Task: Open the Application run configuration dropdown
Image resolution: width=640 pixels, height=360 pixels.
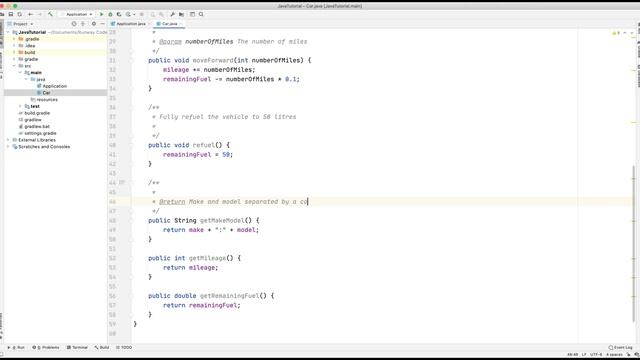Action: (77, 14)
